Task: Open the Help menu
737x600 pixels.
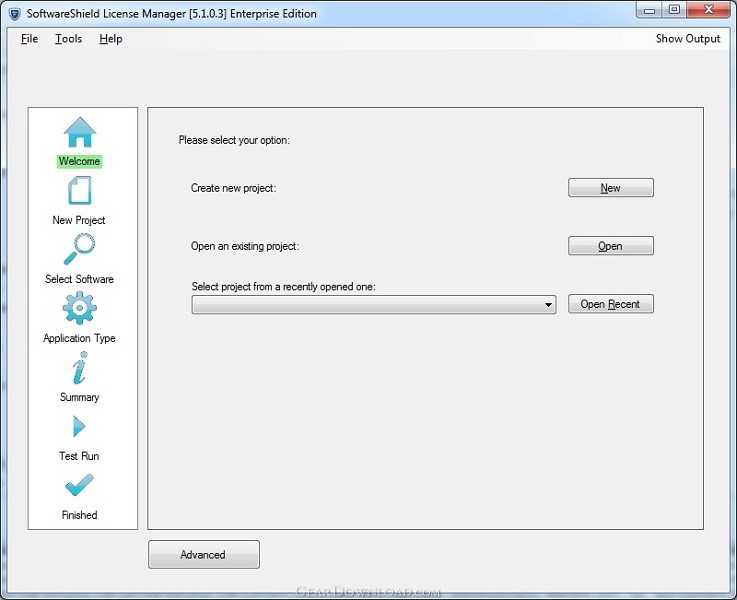Action: [110, 39]
